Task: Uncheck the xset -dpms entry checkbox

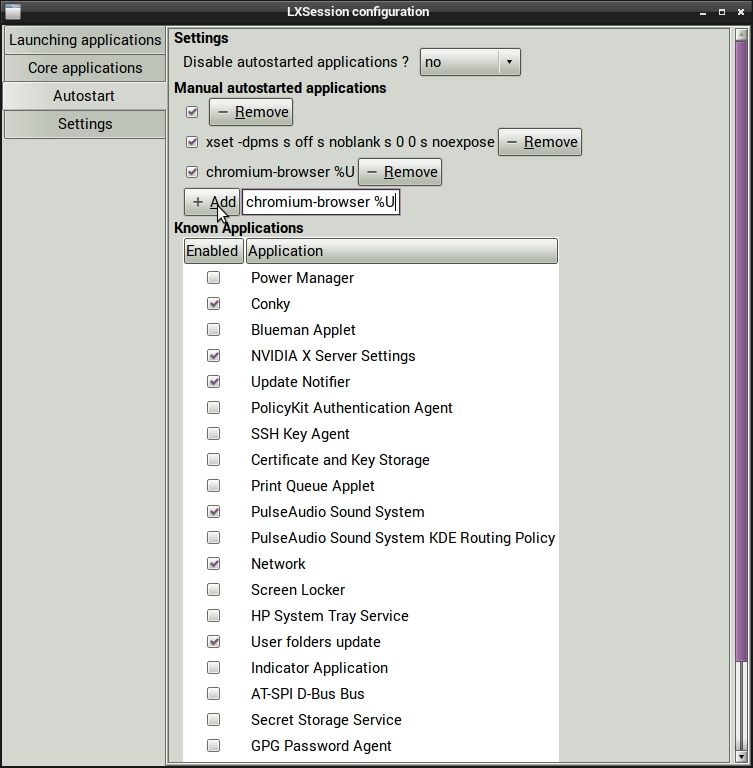Action: pos(192,142)
